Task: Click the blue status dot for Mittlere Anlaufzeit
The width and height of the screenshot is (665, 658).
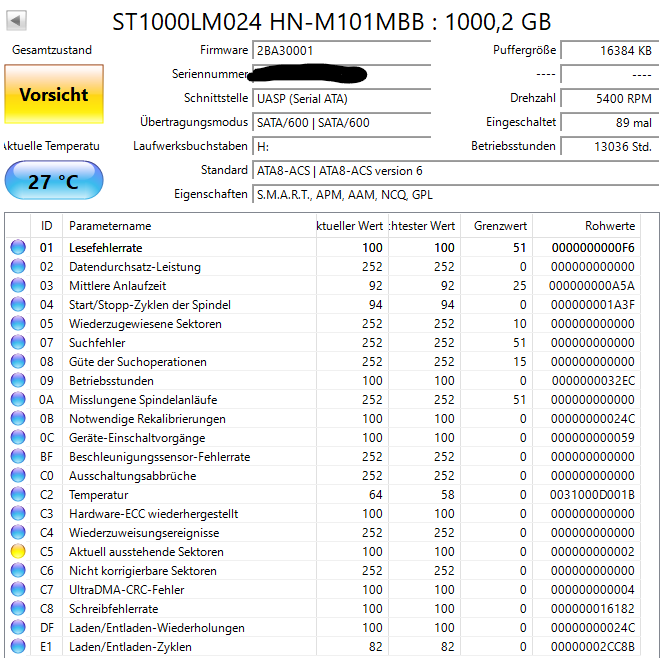Action: 18,286
